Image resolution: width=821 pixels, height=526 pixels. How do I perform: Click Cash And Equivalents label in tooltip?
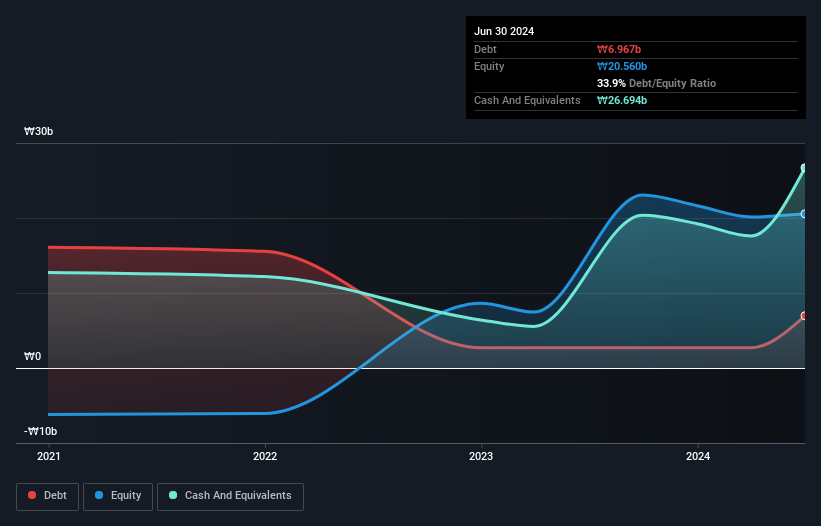coord(527,100)
